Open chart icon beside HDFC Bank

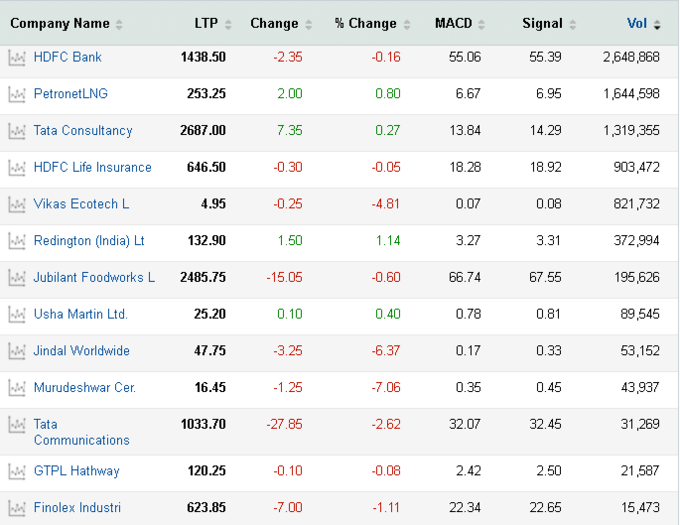(x=17, y=58)
